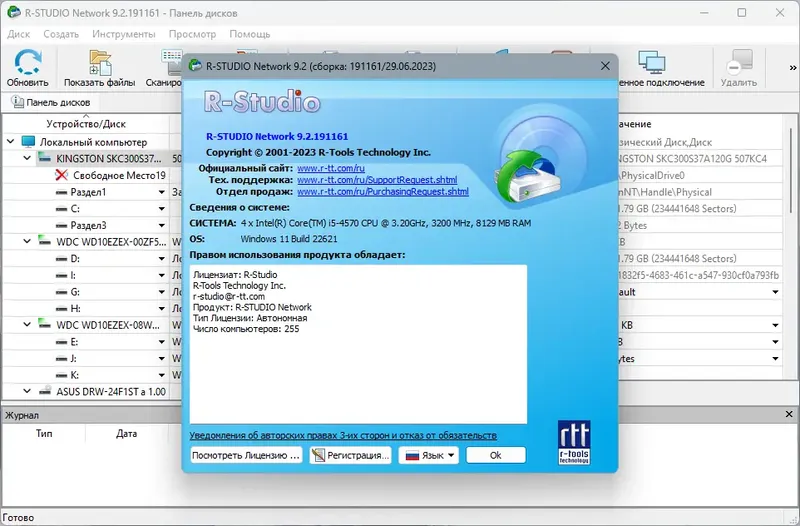The image size is (800, 526).
Task: Open the Помощь menu
Action: [250, 34]
